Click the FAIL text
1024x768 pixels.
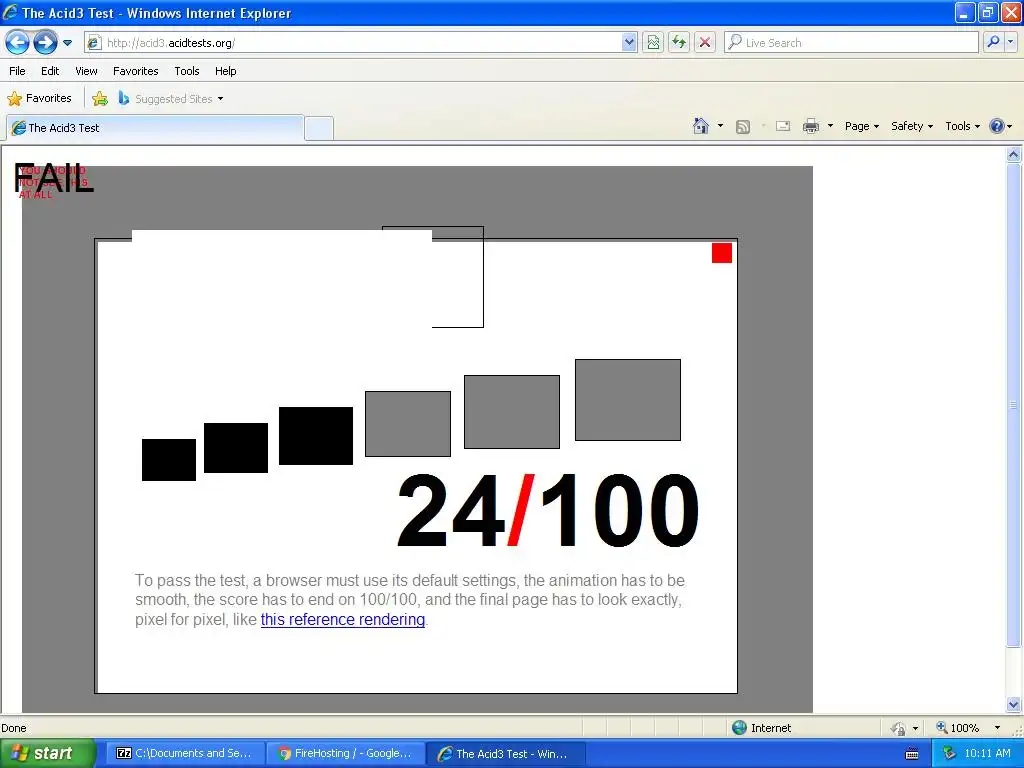pos(54,178)
